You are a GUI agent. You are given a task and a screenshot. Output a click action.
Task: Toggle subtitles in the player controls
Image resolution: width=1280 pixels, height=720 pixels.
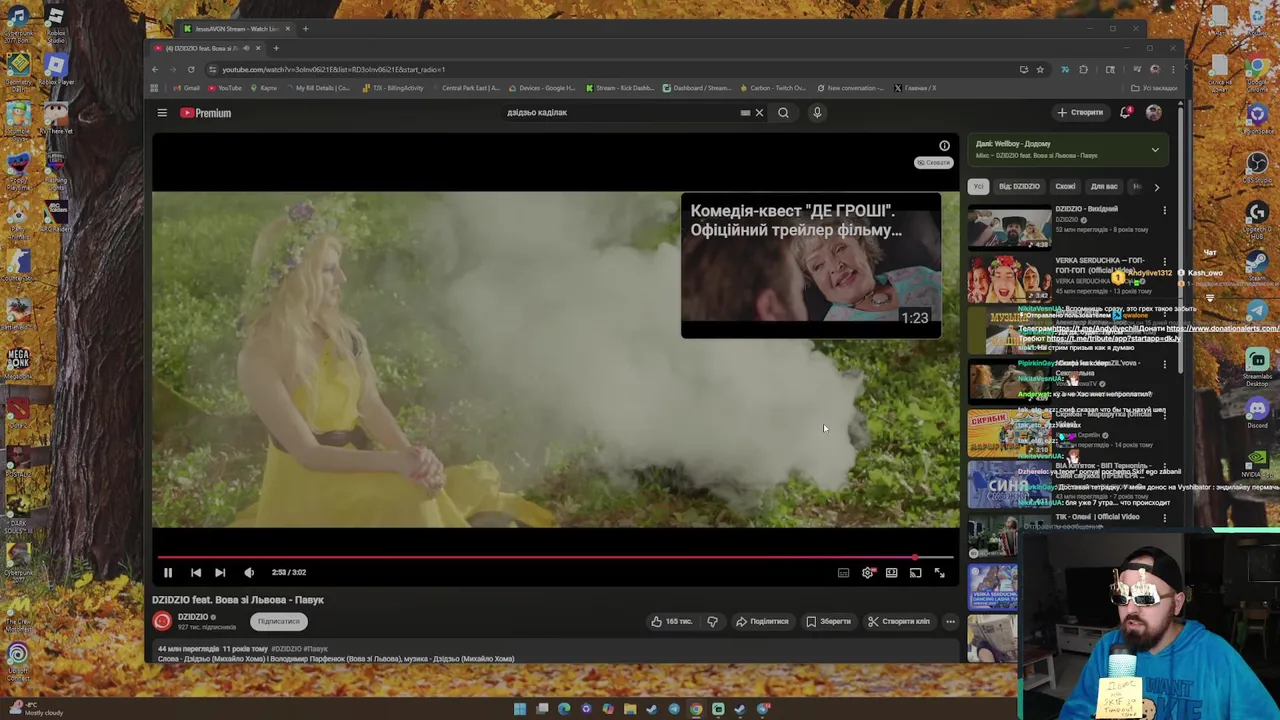[x=843, y=572]
